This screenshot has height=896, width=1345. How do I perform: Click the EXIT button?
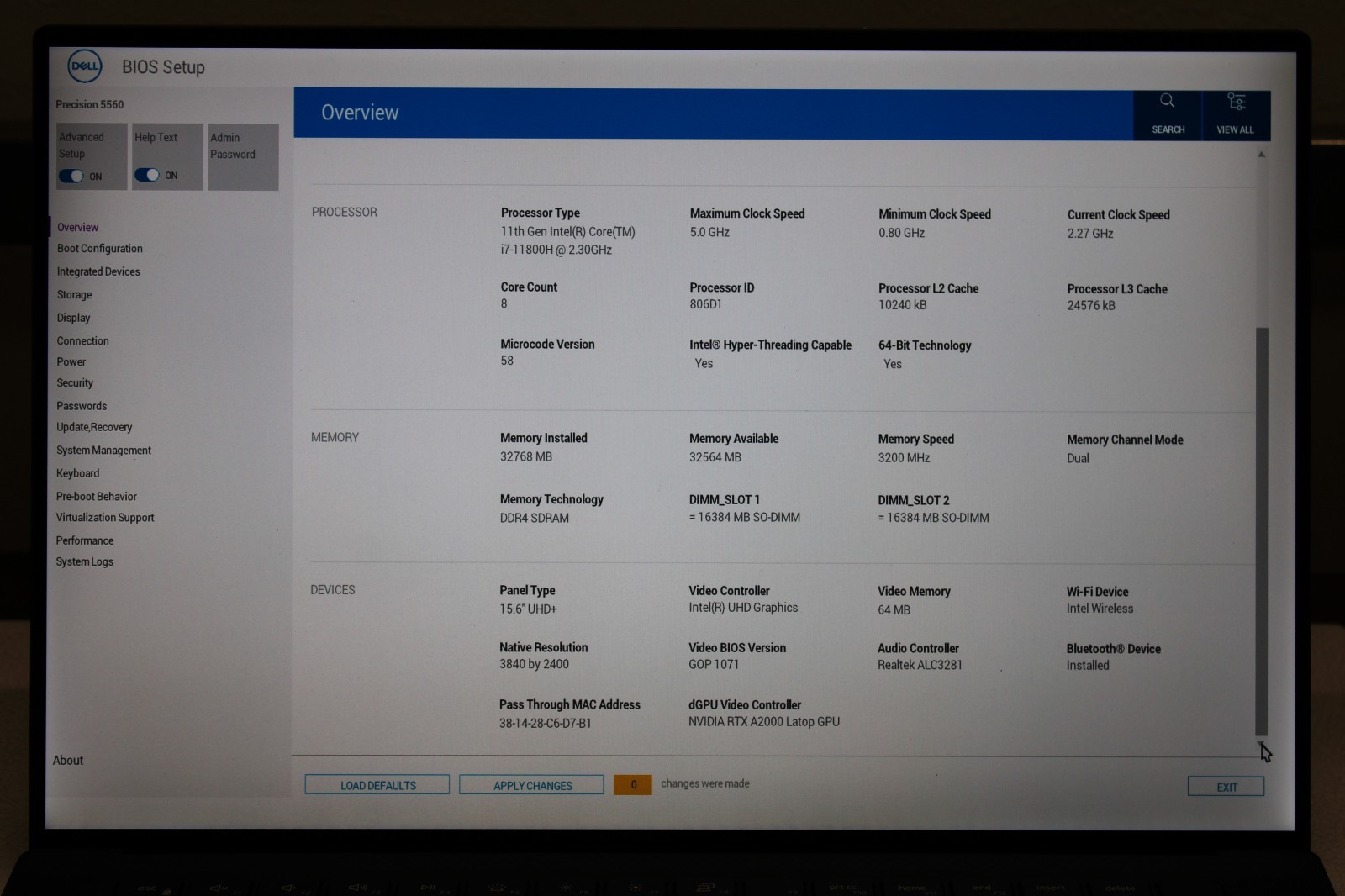[1226, 787]
